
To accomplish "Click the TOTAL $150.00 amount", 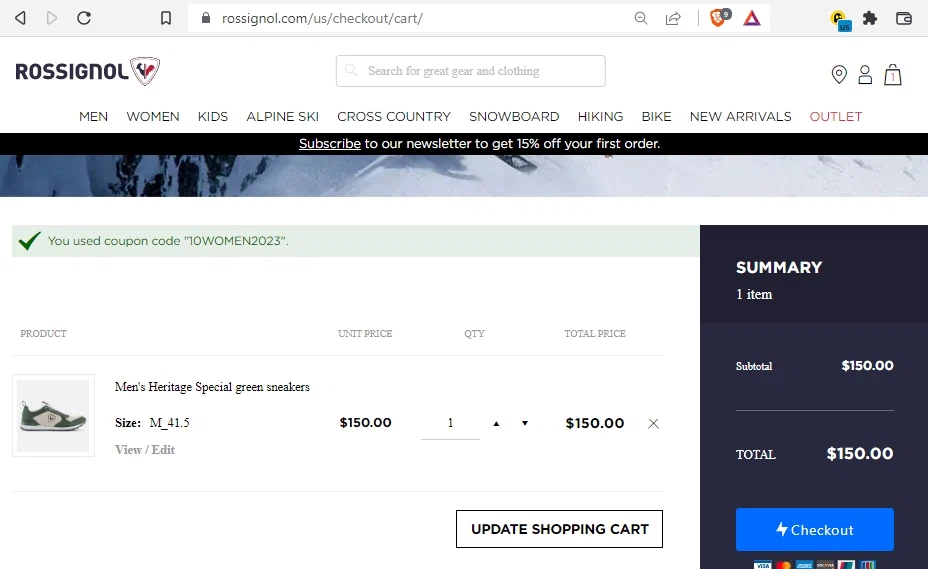I will coord(860,454).
